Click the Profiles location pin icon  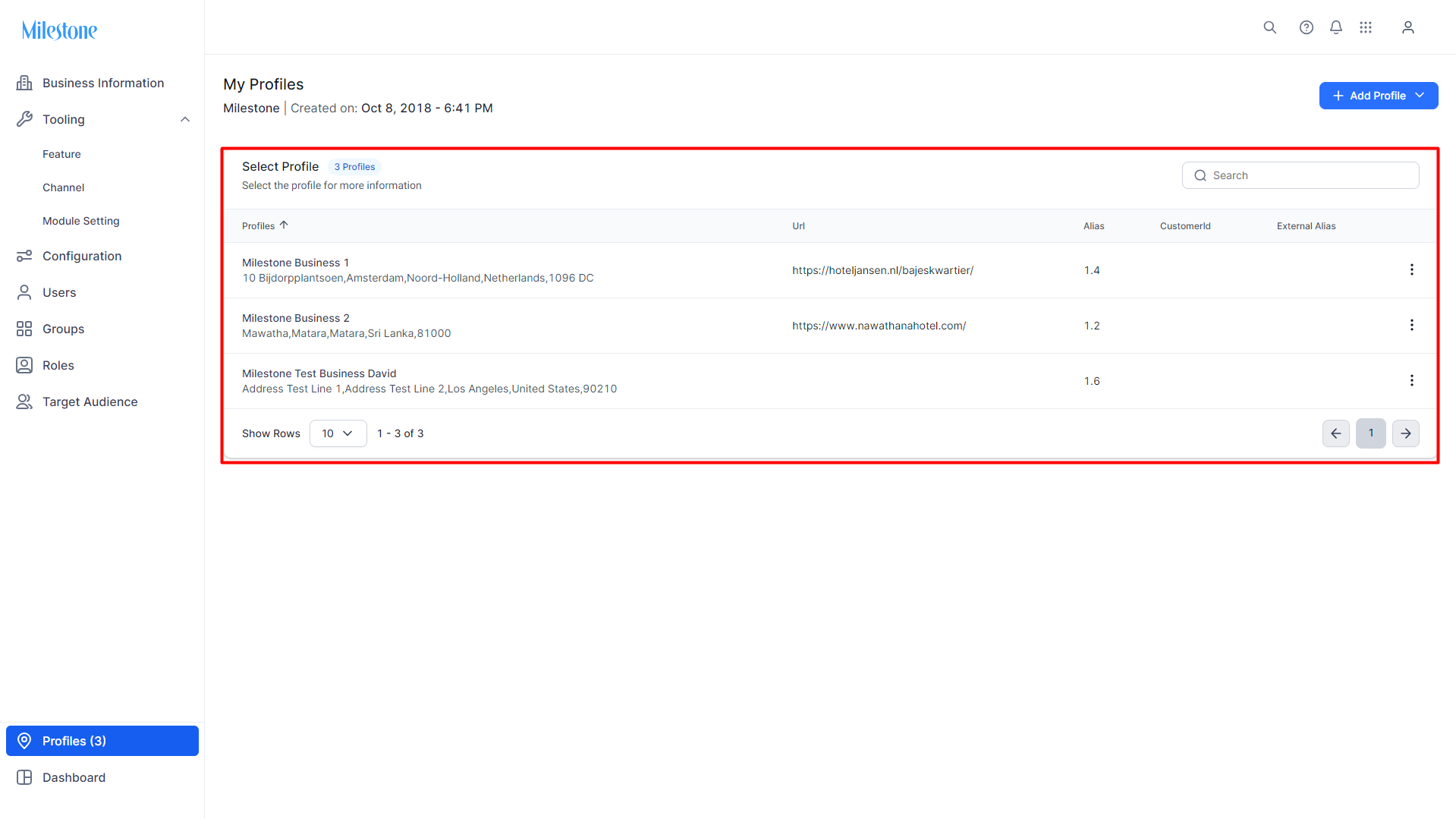coord(24,741)
